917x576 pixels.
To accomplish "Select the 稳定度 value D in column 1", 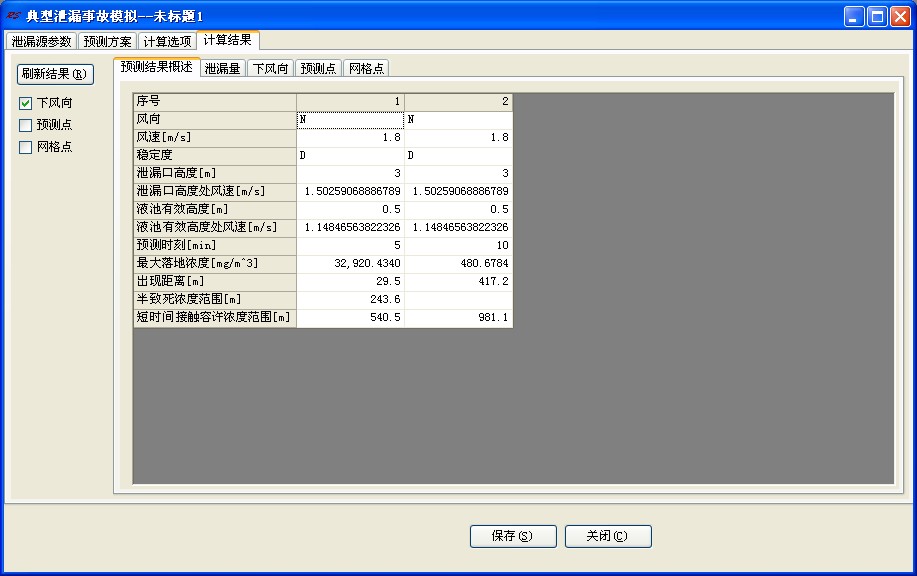I will 350,156.
